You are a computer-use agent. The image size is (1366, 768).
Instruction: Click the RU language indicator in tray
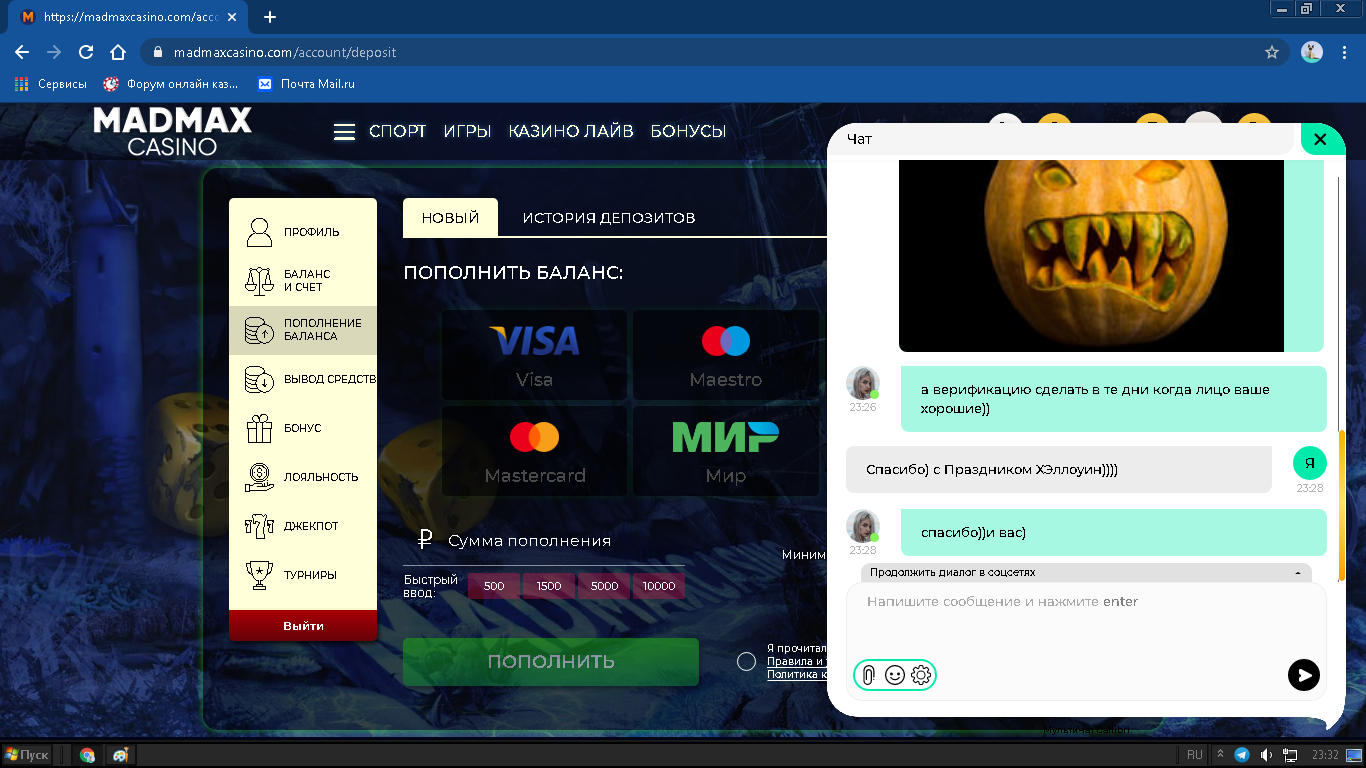(1195, 755)
